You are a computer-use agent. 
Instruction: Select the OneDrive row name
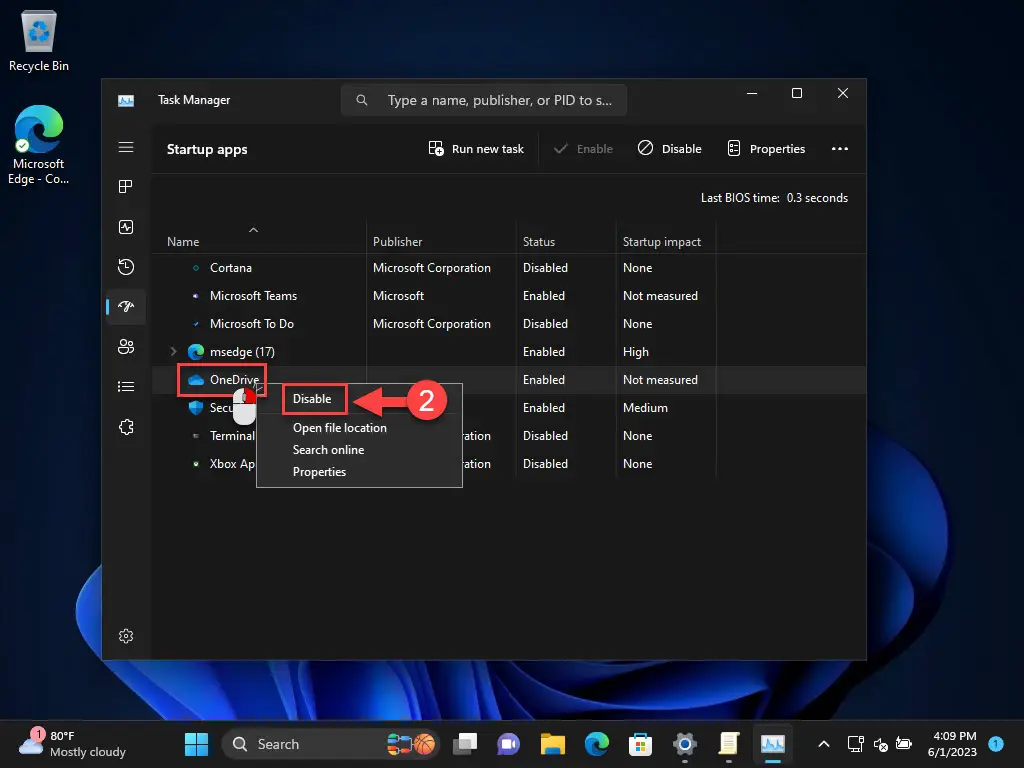point(234,380)
